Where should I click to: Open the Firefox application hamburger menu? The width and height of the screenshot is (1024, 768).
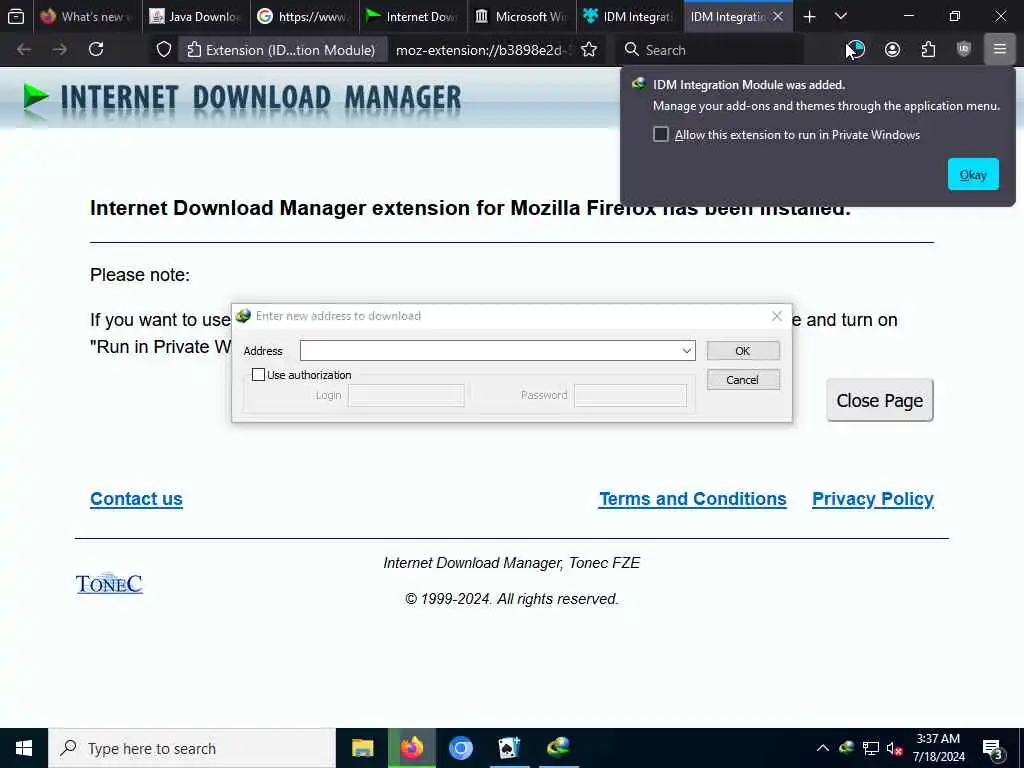(999, 50)
